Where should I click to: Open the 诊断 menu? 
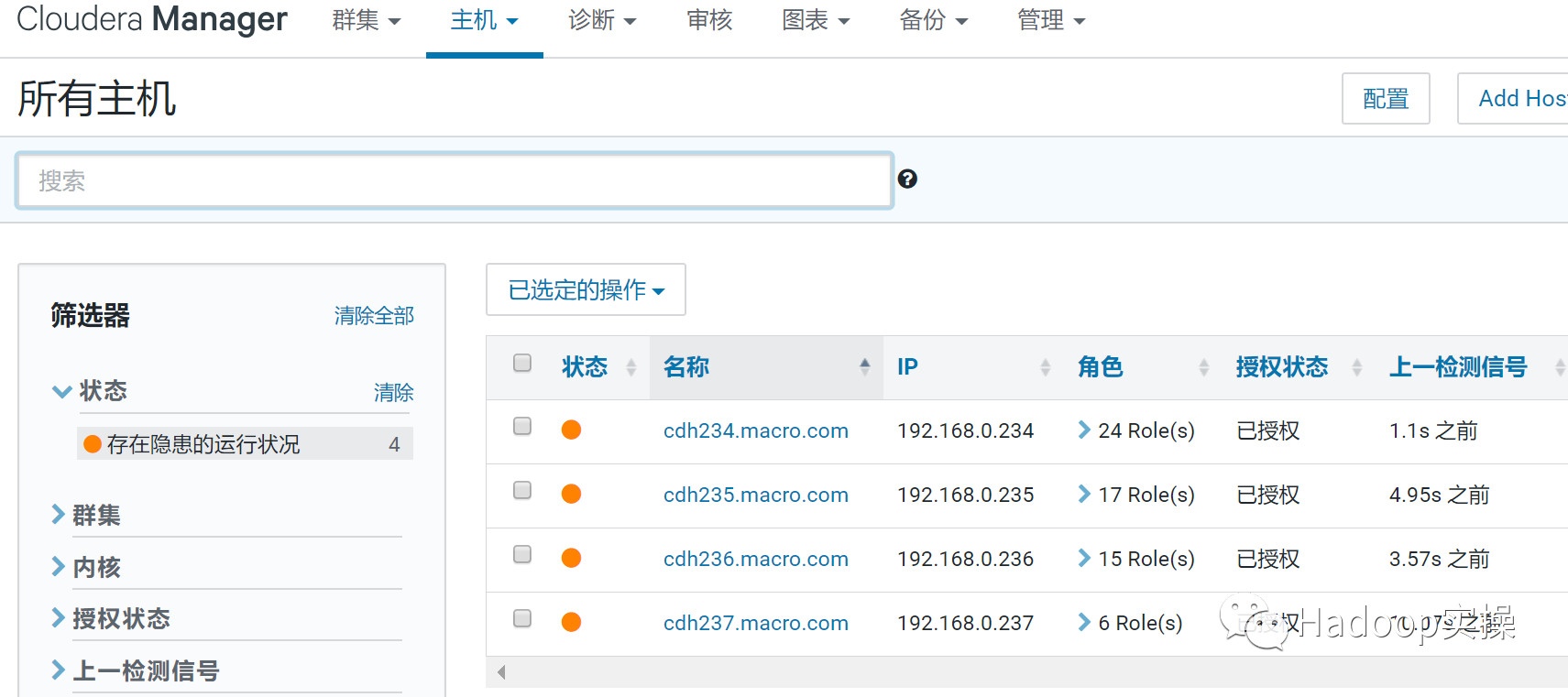click(x=602, y=20)
